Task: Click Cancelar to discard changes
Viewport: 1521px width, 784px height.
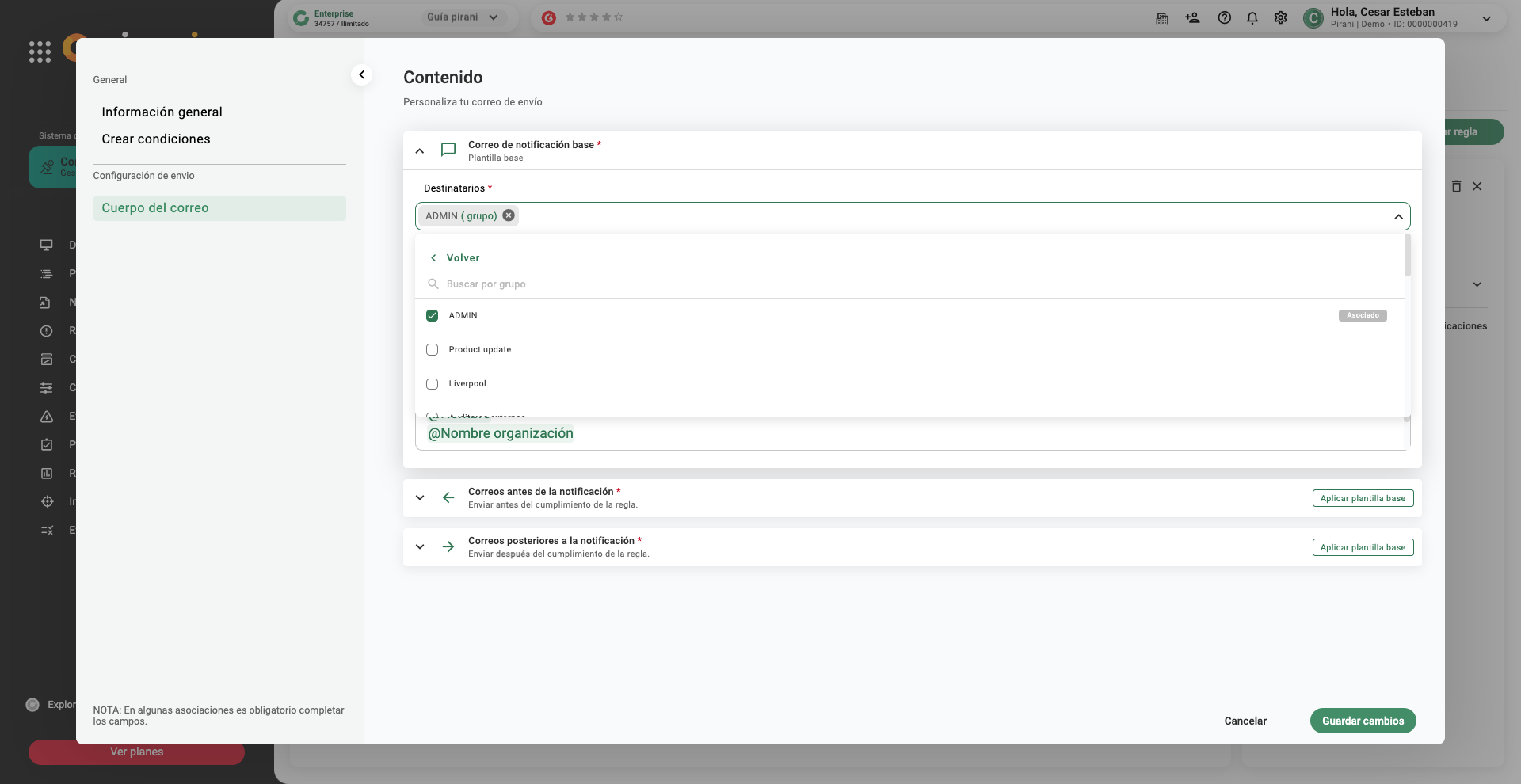Action: (1245, 721)
